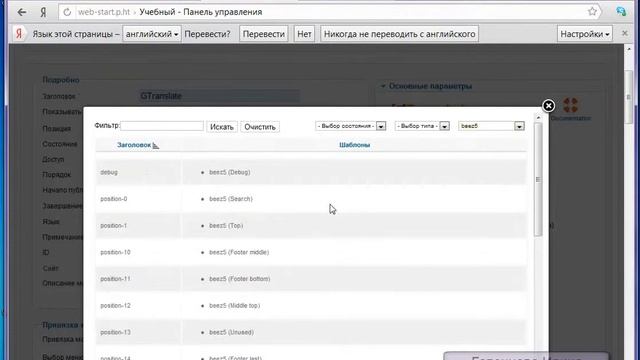Bookmark page with star icon
This screenshot has height=360, width=640.
(x=592, y=11)
